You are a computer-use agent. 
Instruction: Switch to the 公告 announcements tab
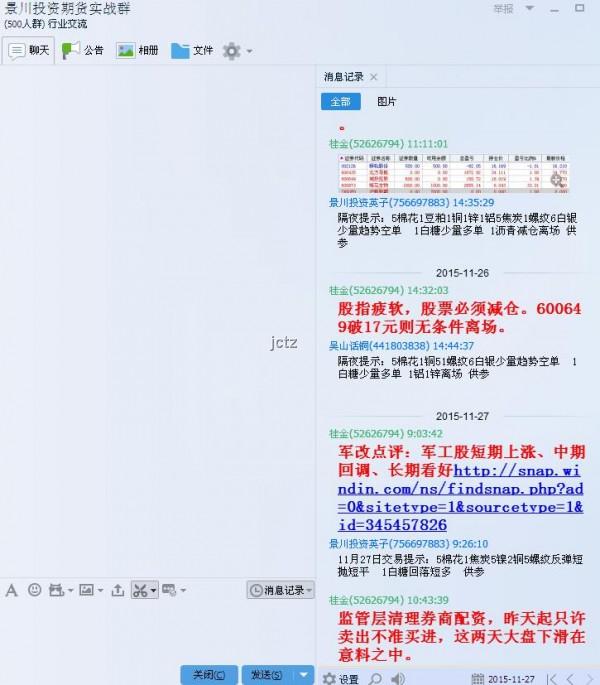pyautogui.click(x=83, y=50)
